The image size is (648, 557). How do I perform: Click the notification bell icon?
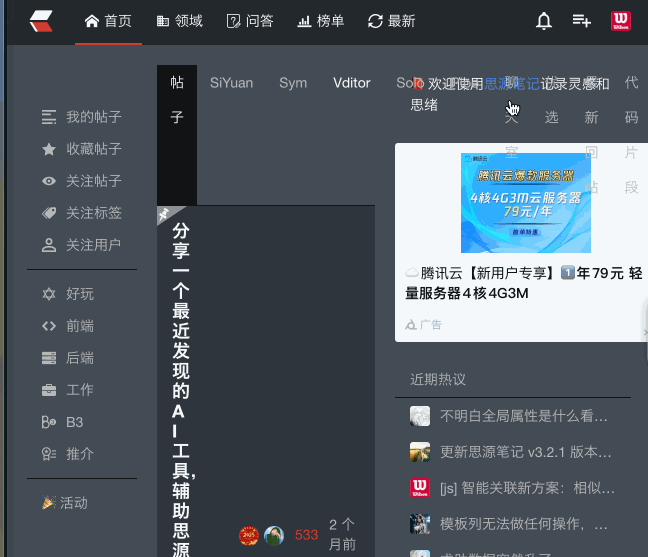click(x=544, y=21)
